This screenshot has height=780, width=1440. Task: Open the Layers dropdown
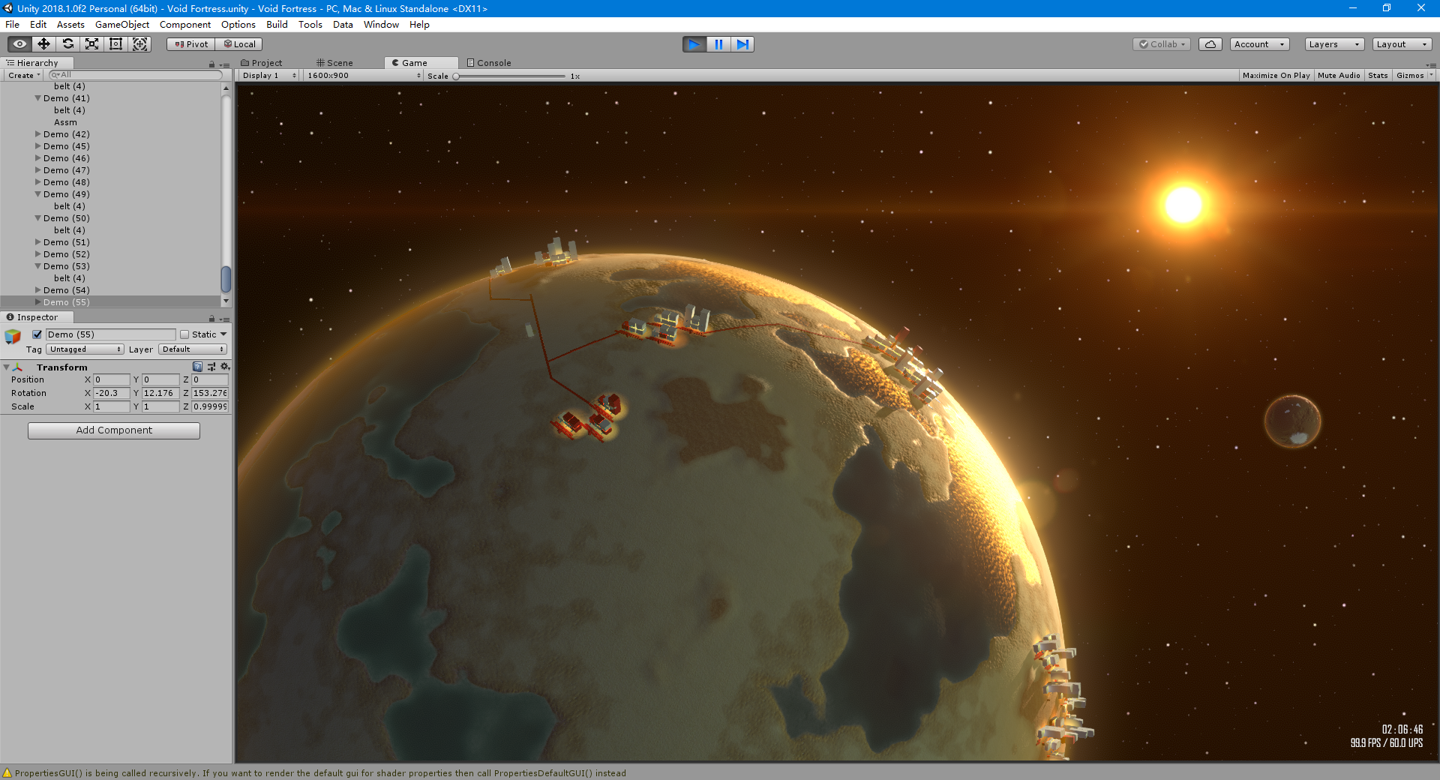point(1334,44)
